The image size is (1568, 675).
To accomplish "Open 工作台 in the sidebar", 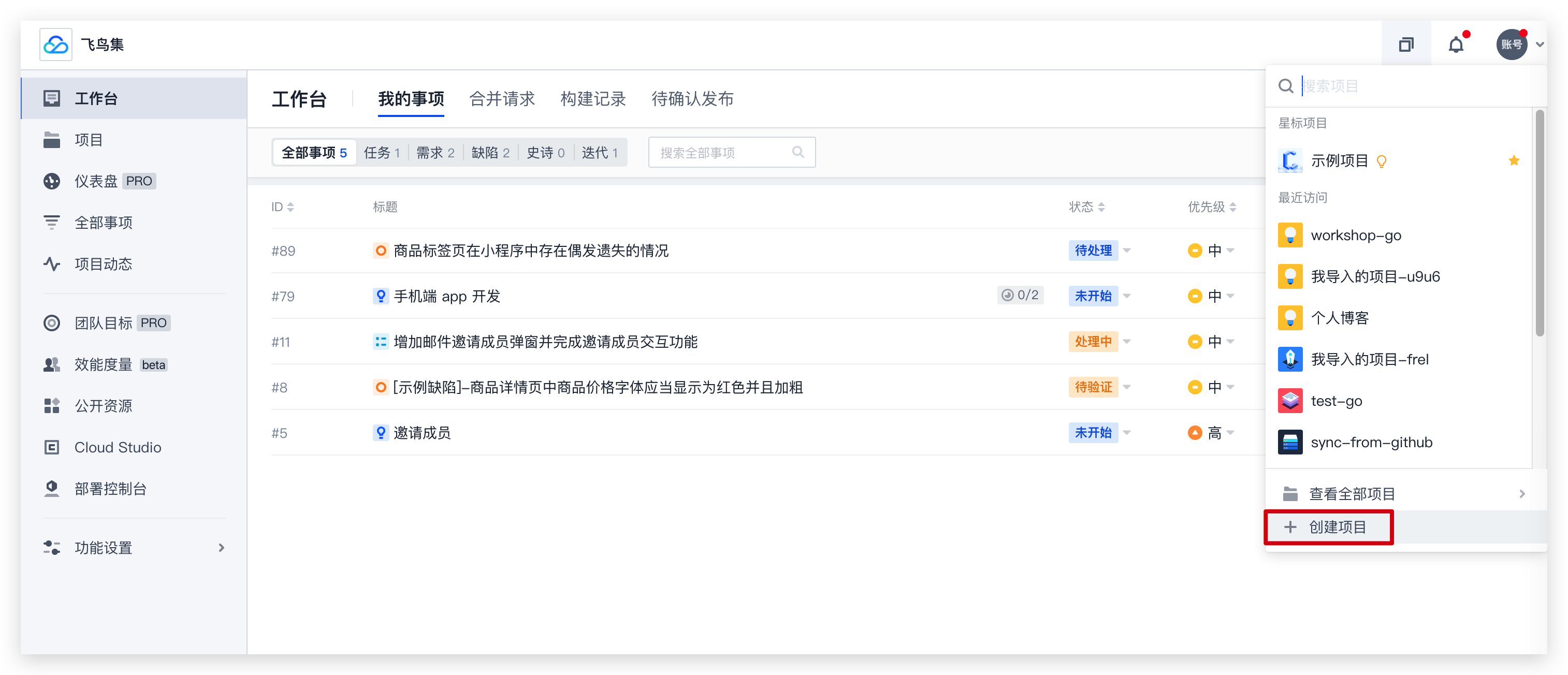I will click(x=134, y=98).
